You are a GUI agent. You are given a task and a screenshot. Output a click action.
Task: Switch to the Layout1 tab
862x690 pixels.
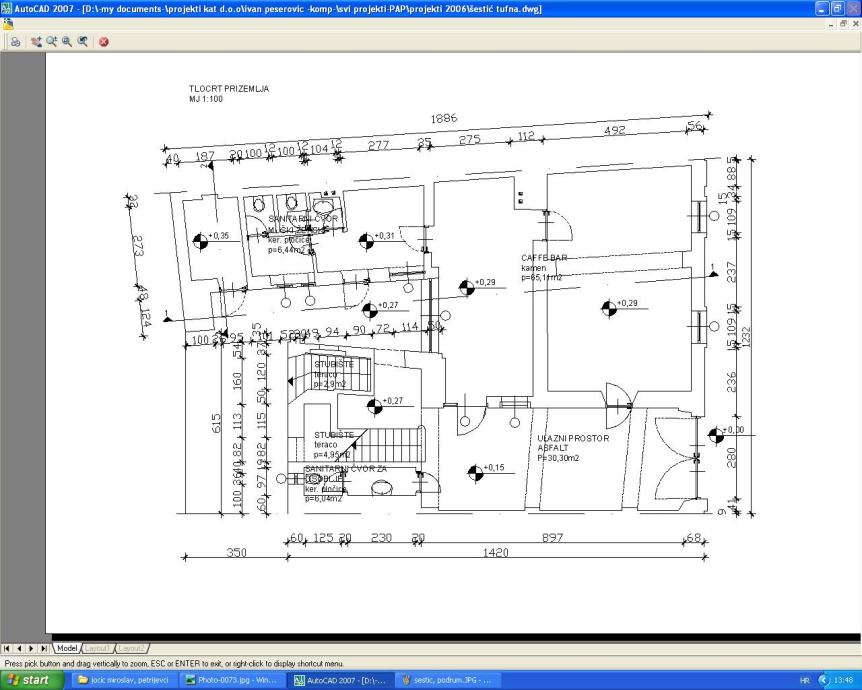(x=98, y=648)
